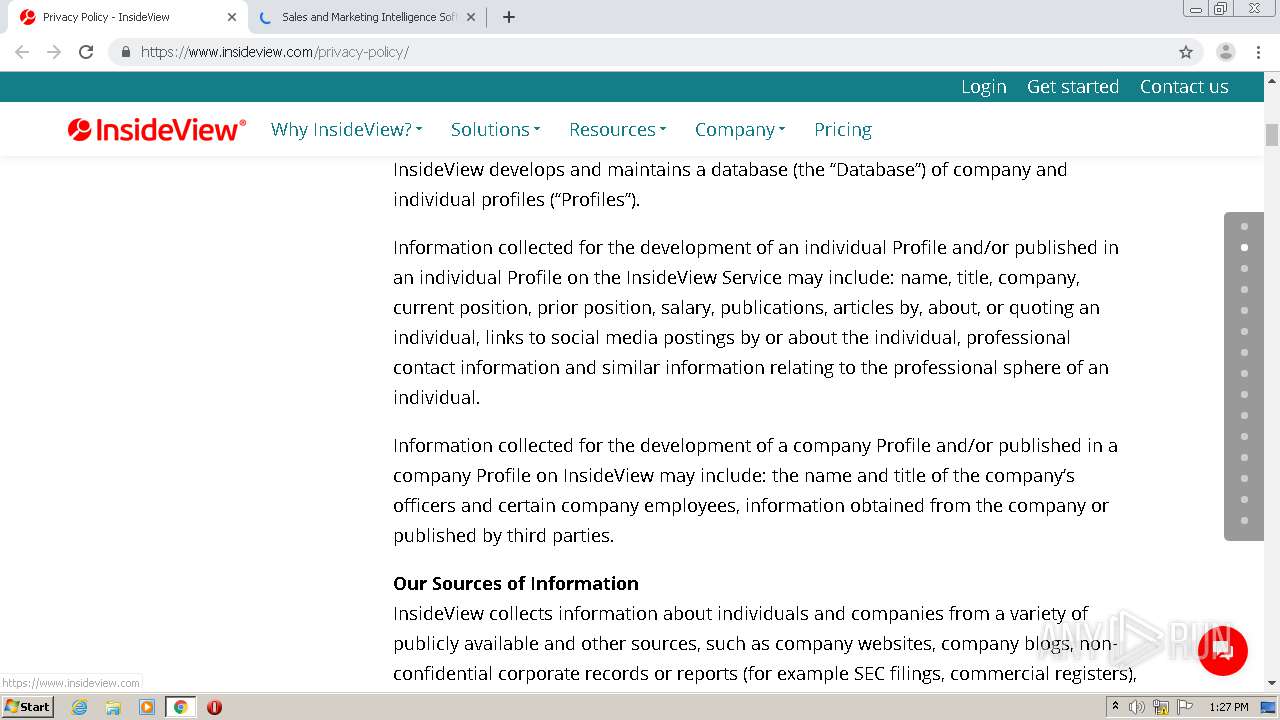Open the red chat bubble widget
1280x720 pixels.
pyautogui.click(x=1222, y=651)
